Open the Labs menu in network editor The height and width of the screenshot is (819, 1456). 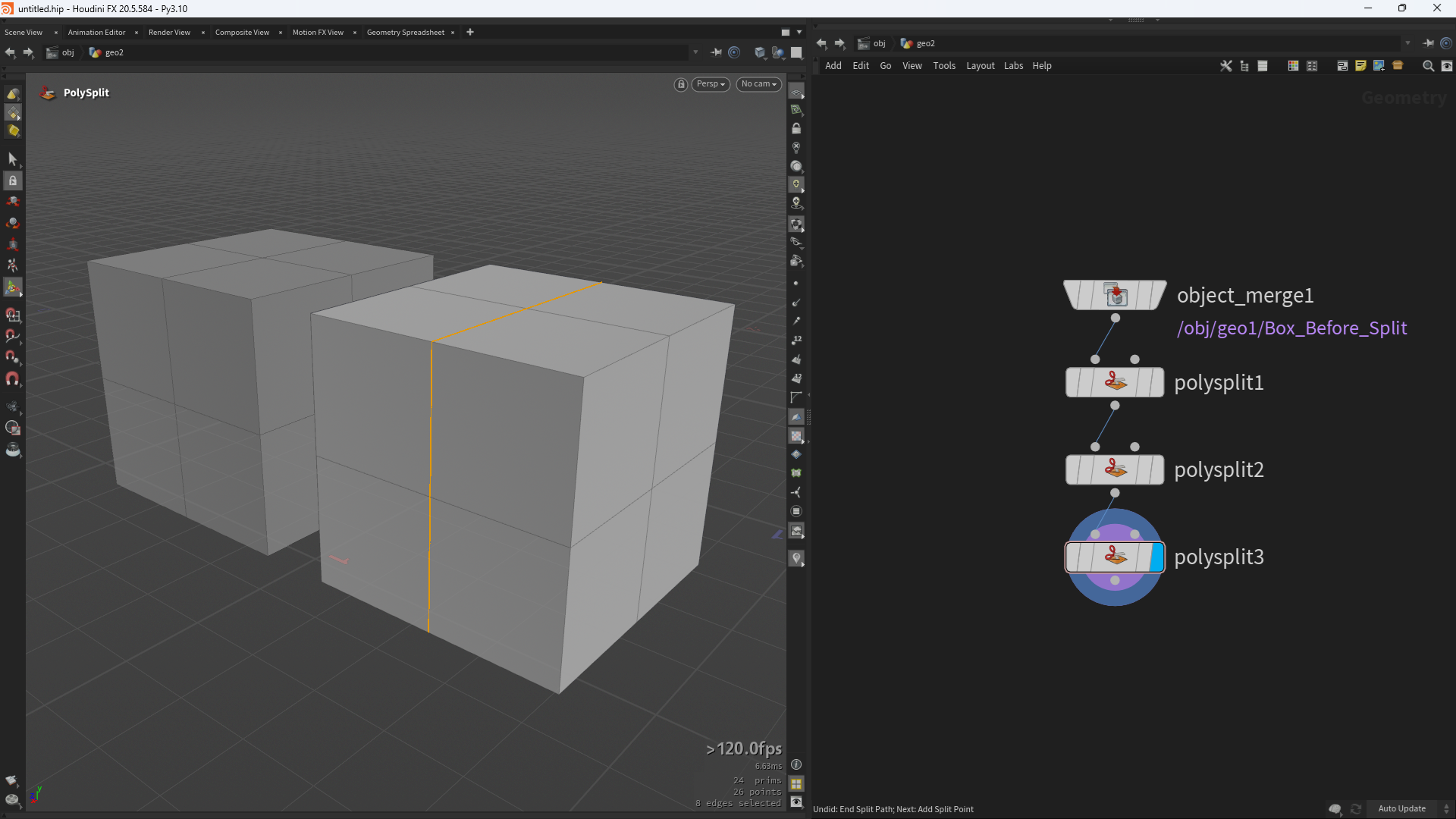[x=1013, y=66]
